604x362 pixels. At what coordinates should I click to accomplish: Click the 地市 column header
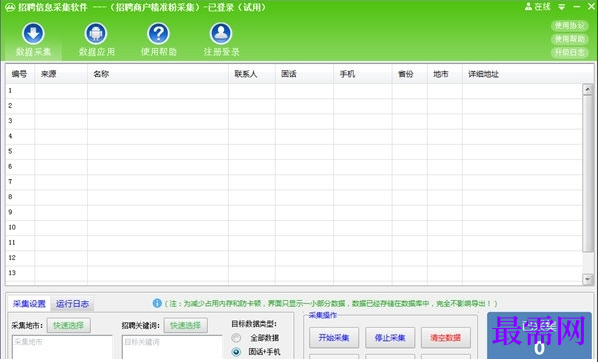[445, 74]
